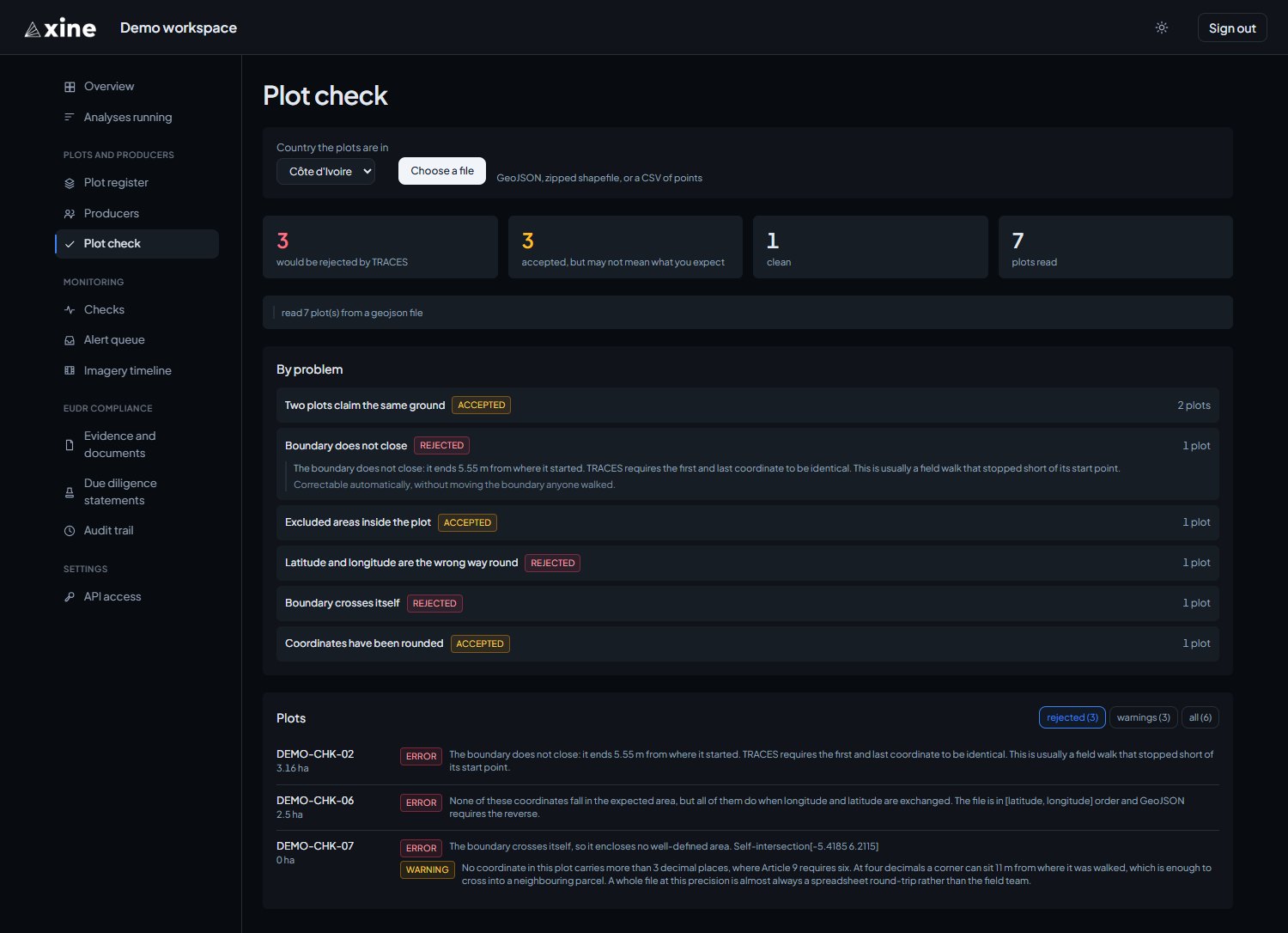The height and width of the screenshot is (933, 1288).
Task: Click the Checks pulse icon
Action: point(70,310)
